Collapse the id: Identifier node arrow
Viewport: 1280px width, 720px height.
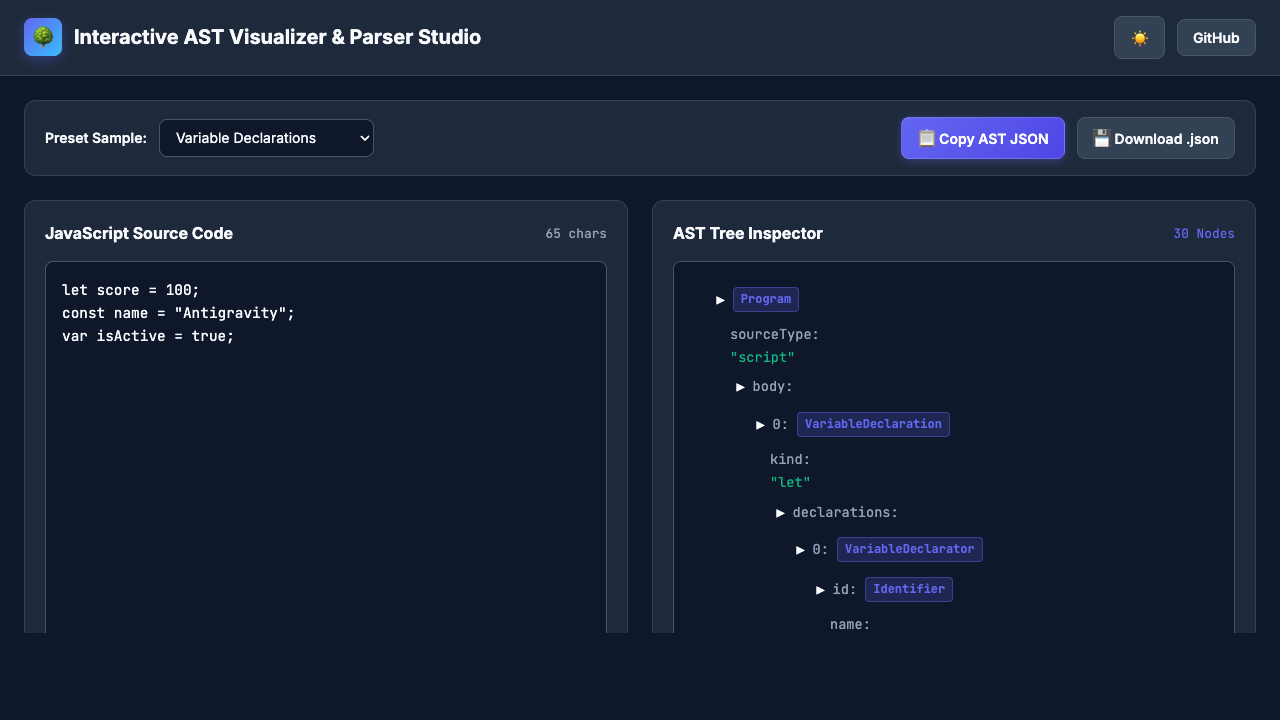(820, 589)
